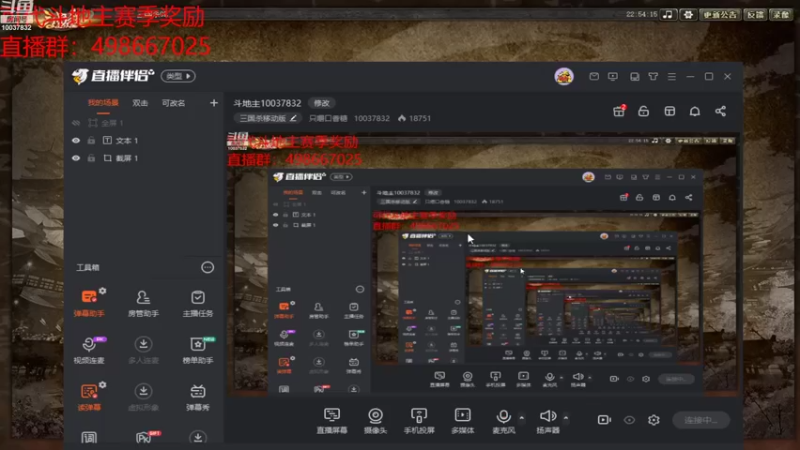800x450 pixels.
Task: Open settings gear on 读弹幕
Action: [x=103, y=384]
